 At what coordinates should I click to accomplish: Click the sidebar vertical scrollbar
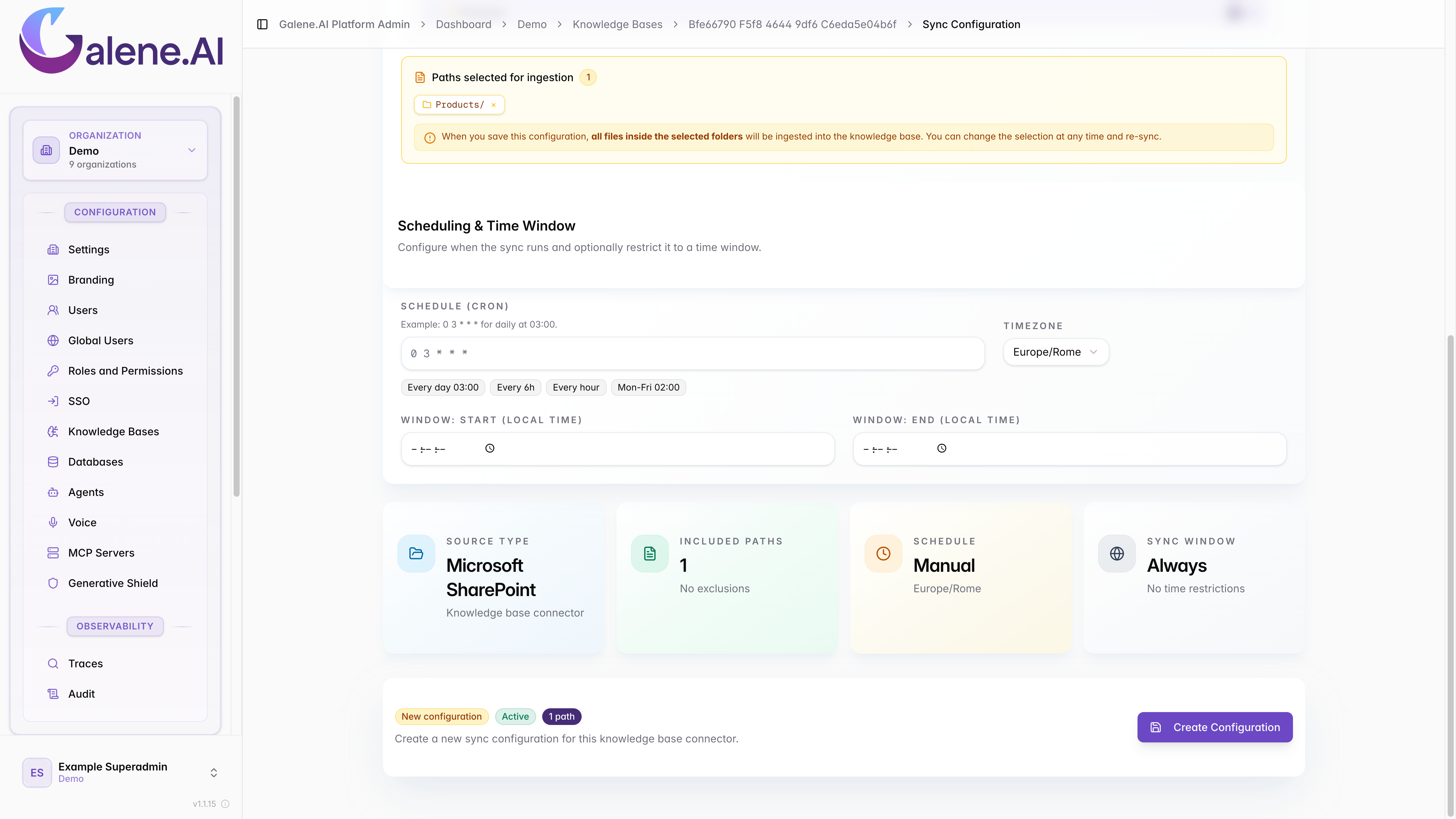236,296
